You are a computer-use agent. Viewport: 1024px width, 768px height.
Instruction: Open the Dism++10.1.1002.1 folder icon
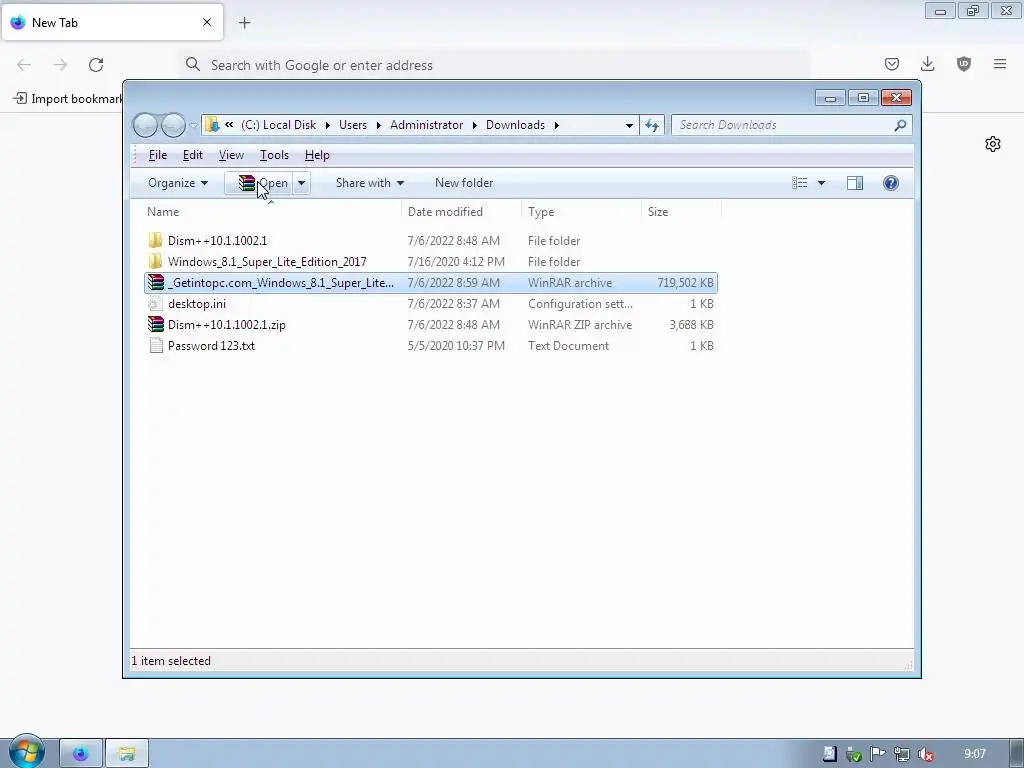coord(155,240)
